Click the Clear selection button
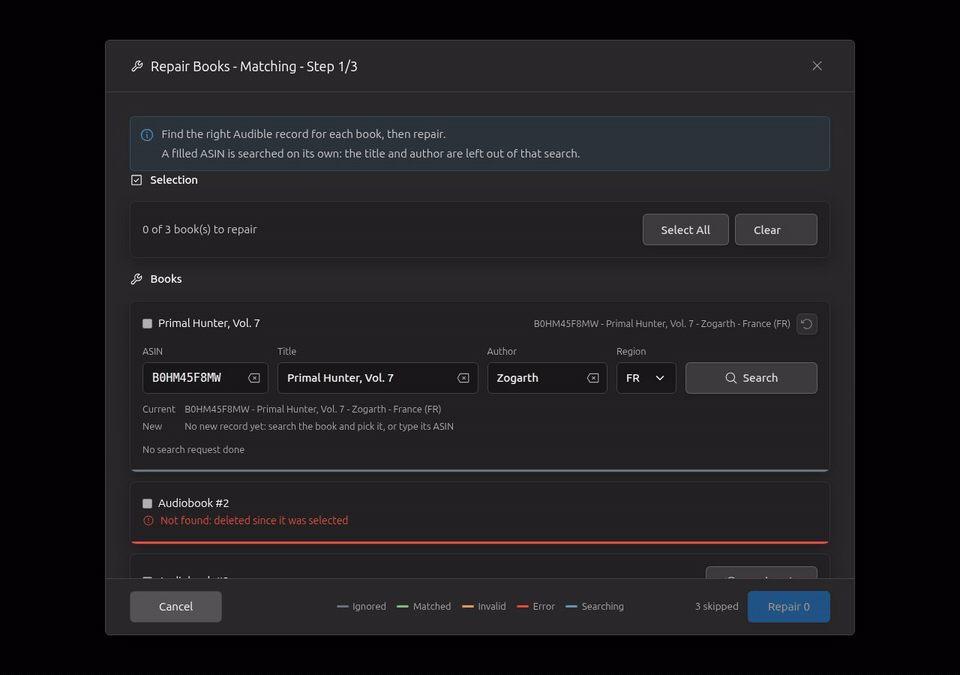 click(776, 230)
